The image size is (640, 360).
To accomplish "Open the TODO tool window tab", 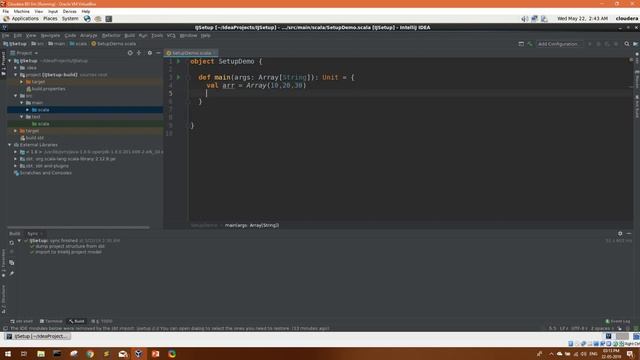I will 102,321.
